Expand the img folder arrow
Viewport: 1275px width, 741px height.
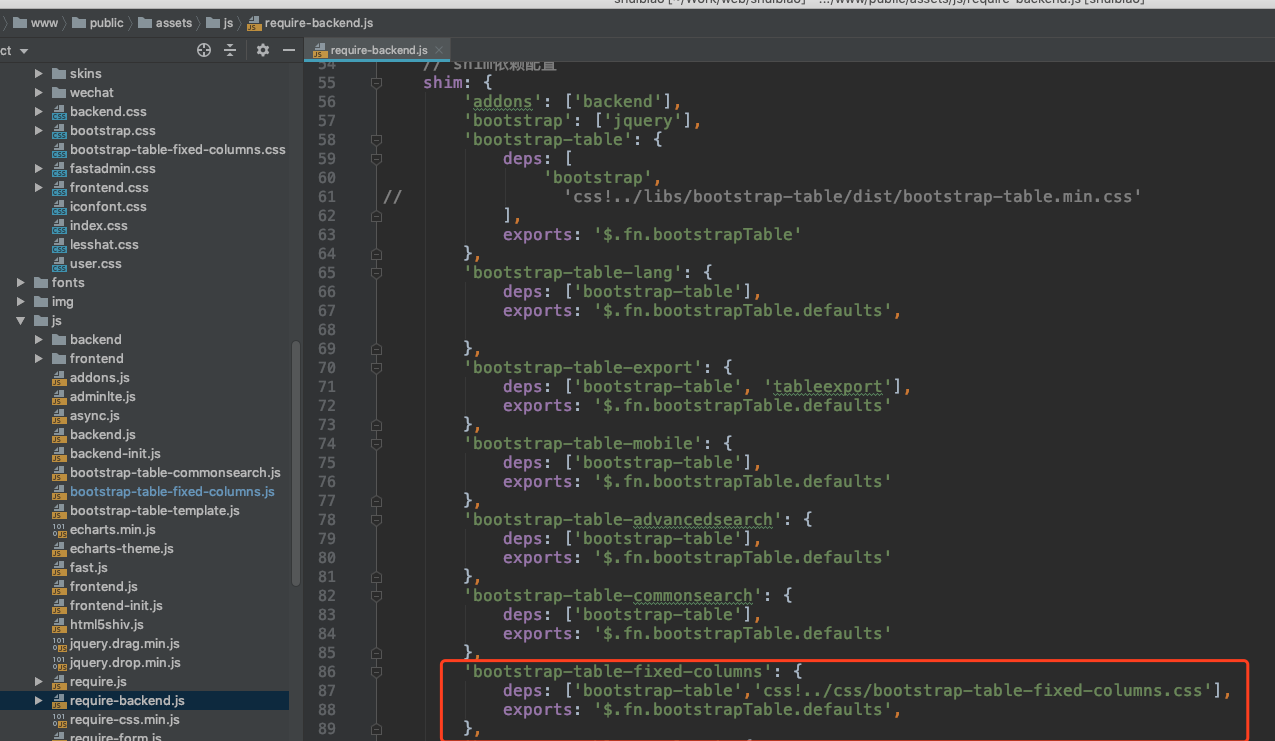point(21,302)
